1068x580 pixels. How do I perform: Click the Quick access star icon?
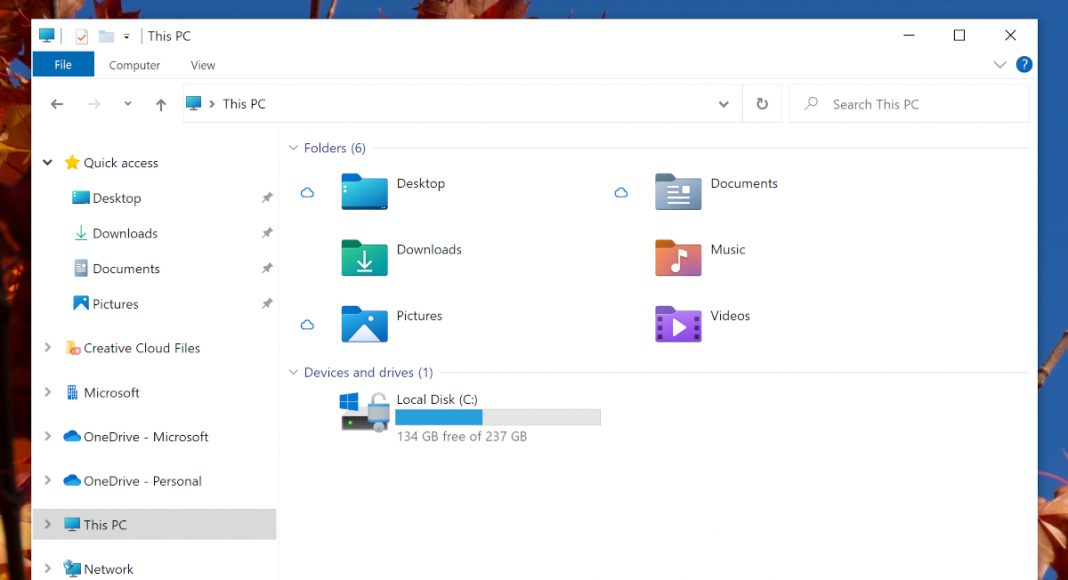(72, 162)
